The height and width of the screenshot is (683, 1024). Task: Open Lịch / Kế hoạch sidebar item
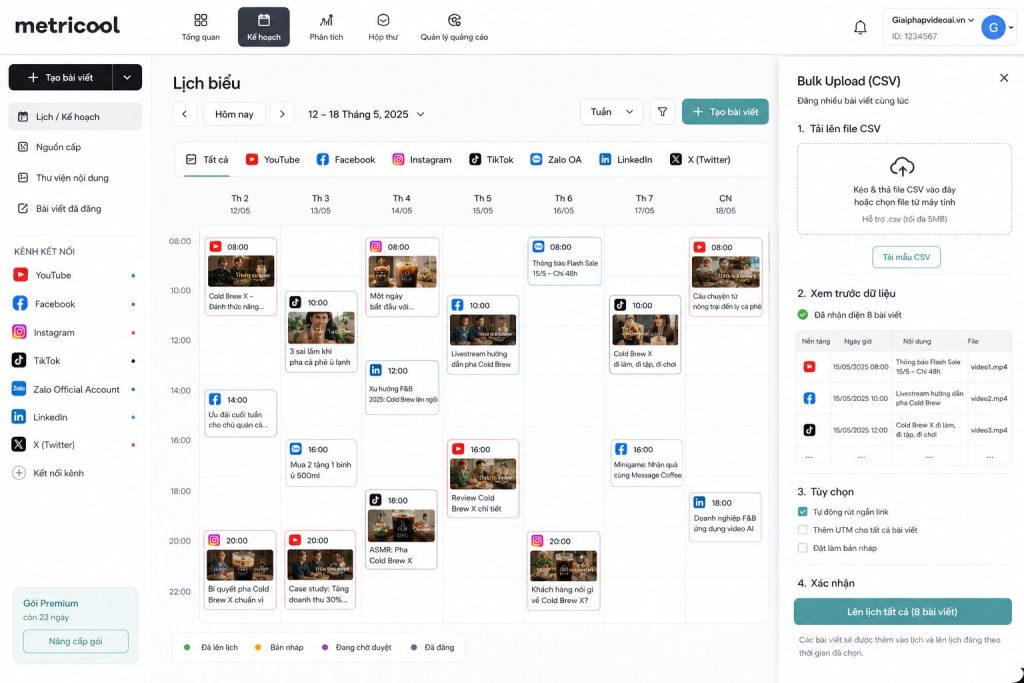[x=75, y=116]
